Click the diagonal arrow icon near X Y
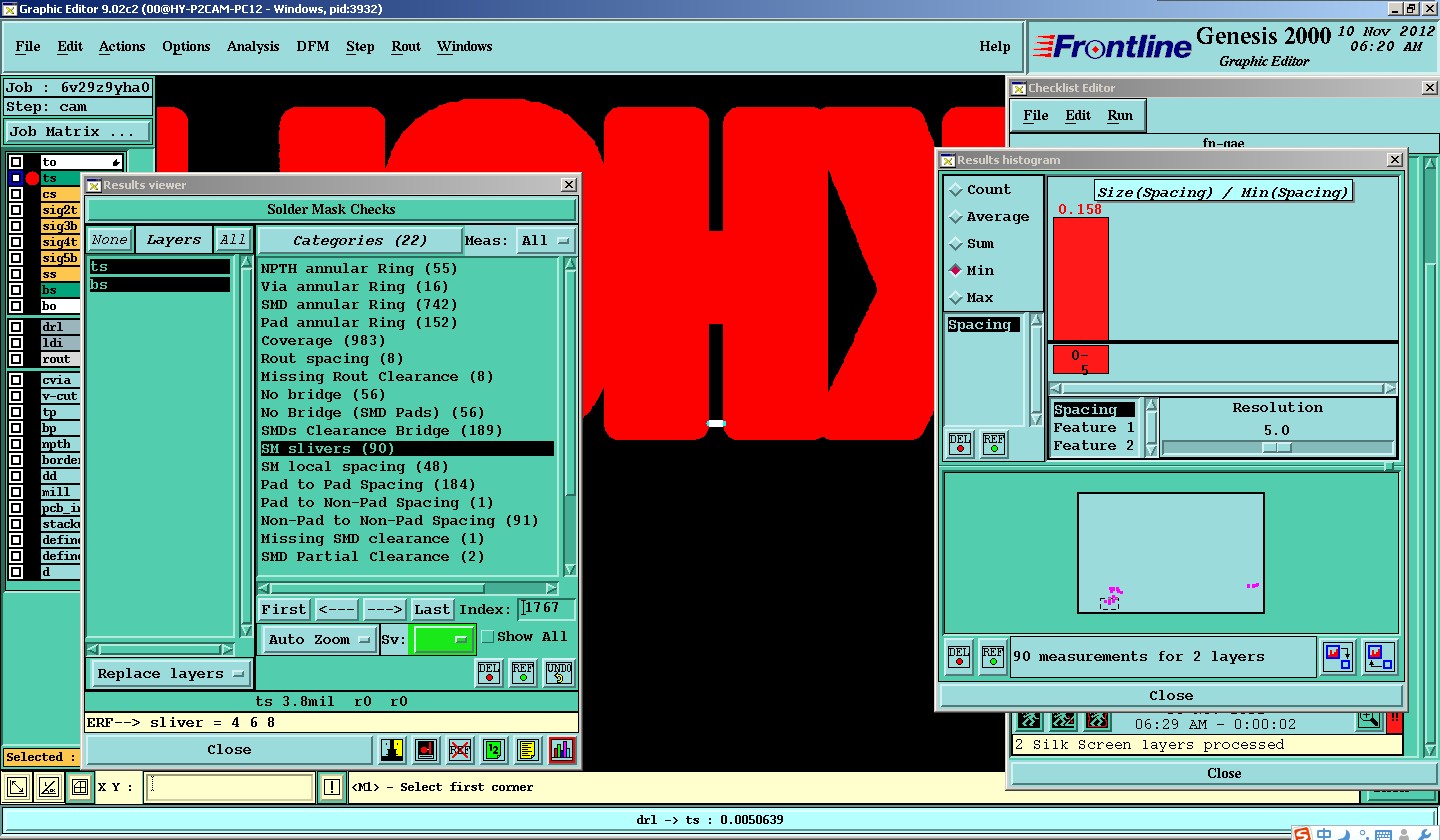This screenshot has height=840, width=1440. pyautogui.click(x=17, y=787)
